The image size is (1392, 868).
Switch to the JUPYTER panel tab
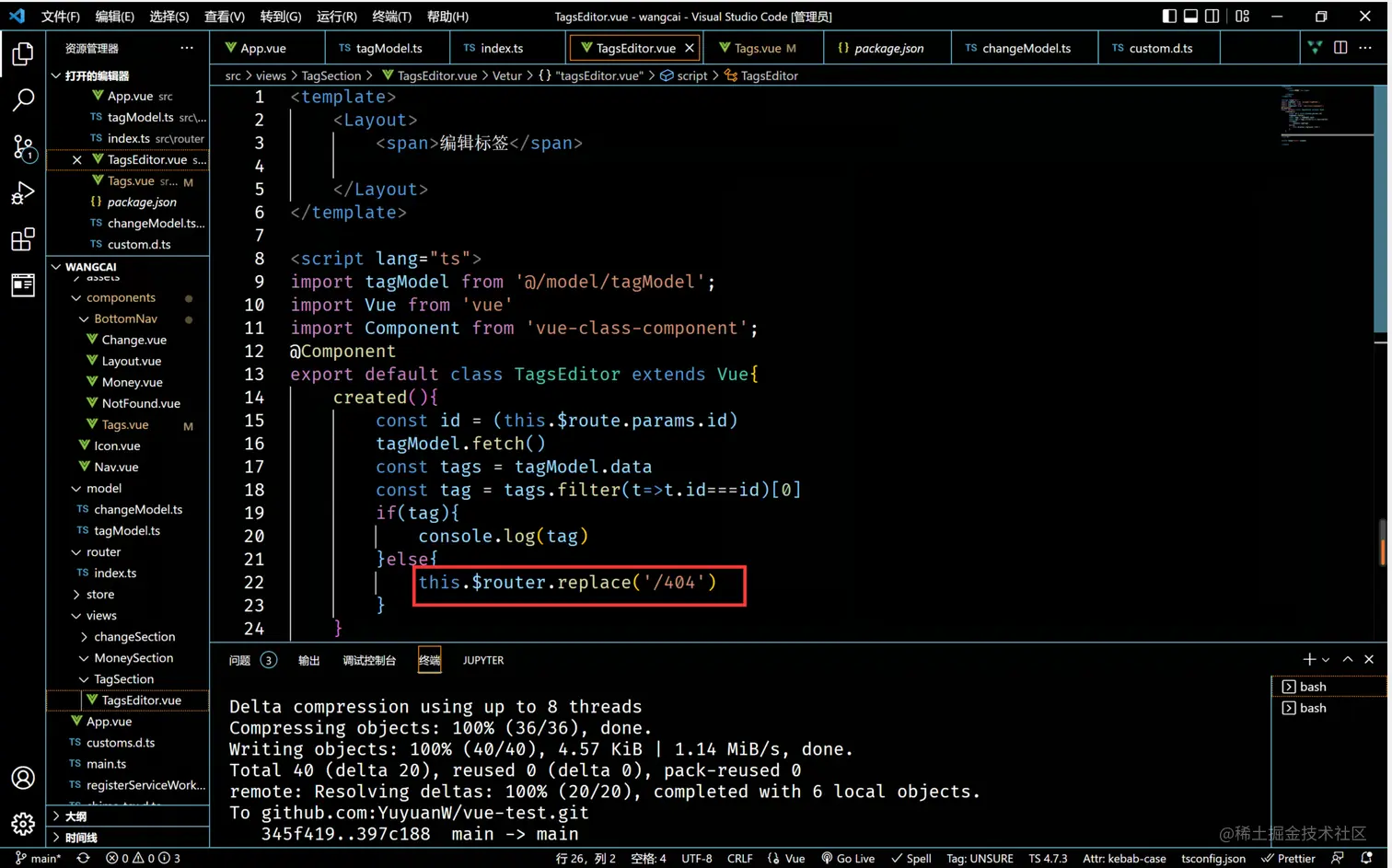click(482, 660)
